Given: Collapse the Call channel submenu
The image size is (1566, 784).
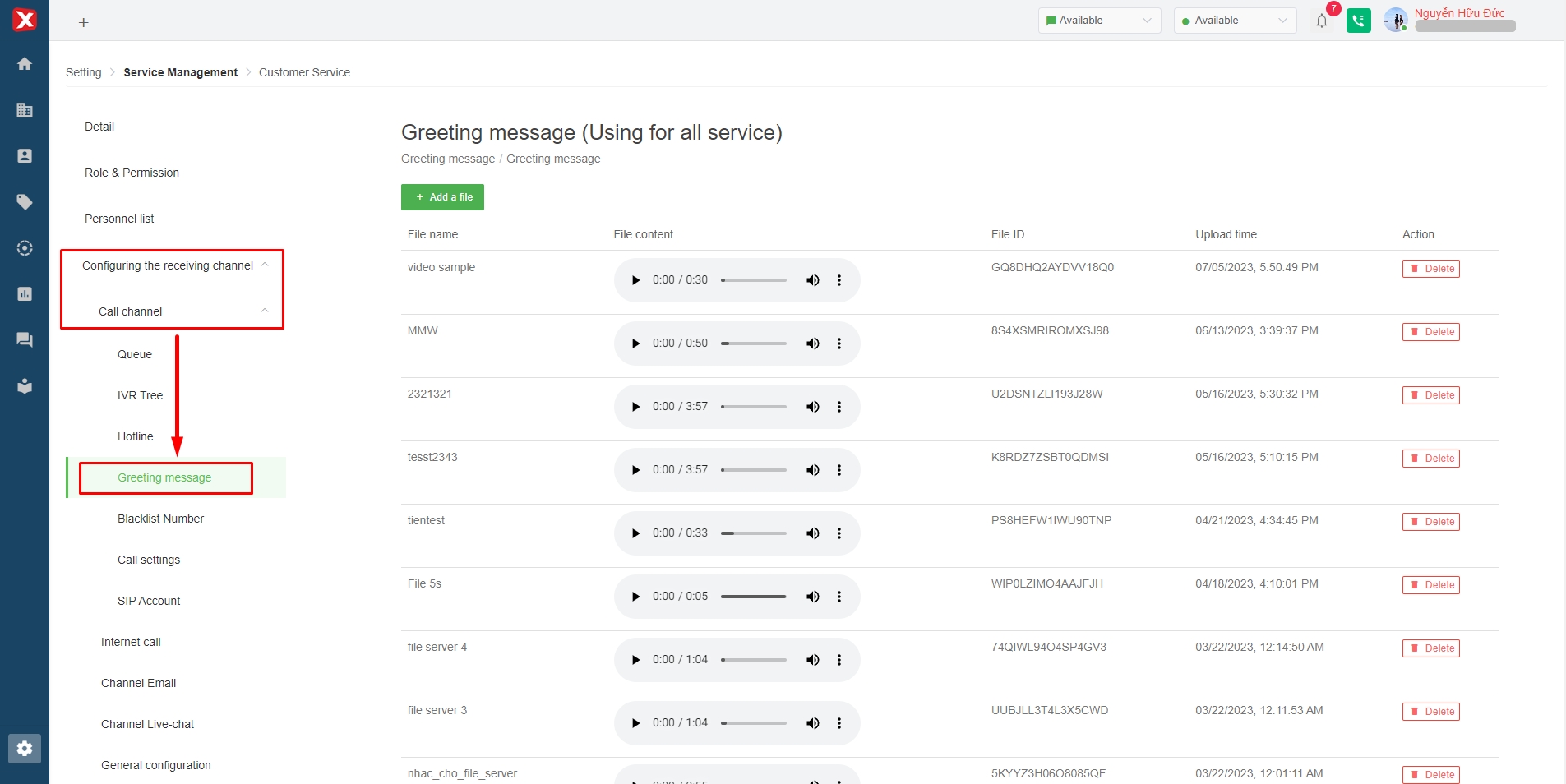Looking at the screenshot, I should [x=265, y=311].
